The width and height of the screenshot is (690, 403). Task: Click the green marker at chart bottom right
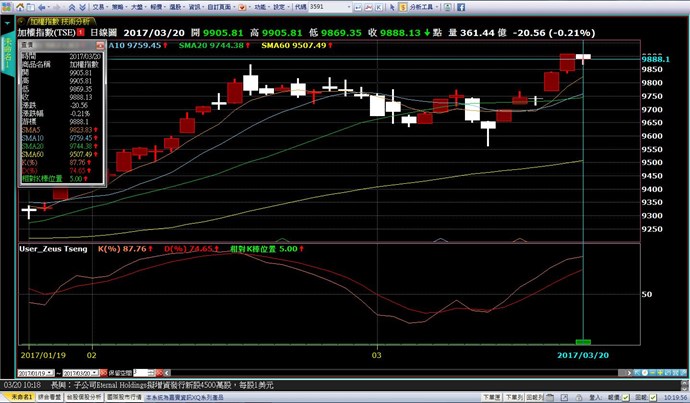583,342
